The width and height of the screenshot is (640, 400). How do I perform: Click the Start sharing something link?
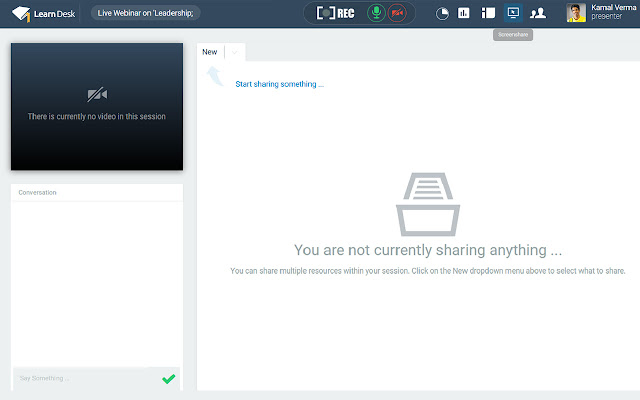(x=279, y=84)
